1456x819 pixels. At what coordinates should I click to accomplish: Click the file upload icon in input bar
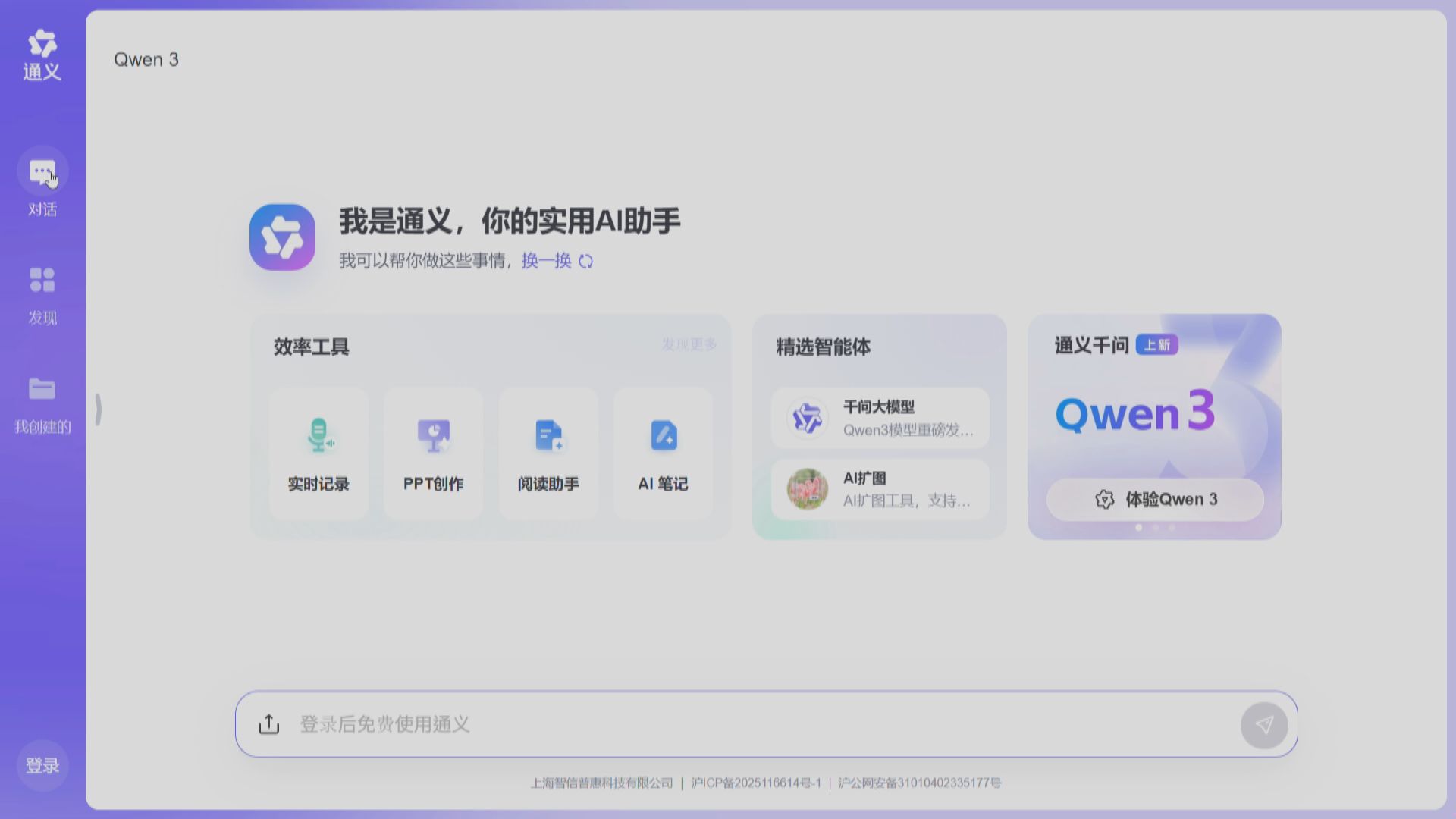tap(269, 724)
